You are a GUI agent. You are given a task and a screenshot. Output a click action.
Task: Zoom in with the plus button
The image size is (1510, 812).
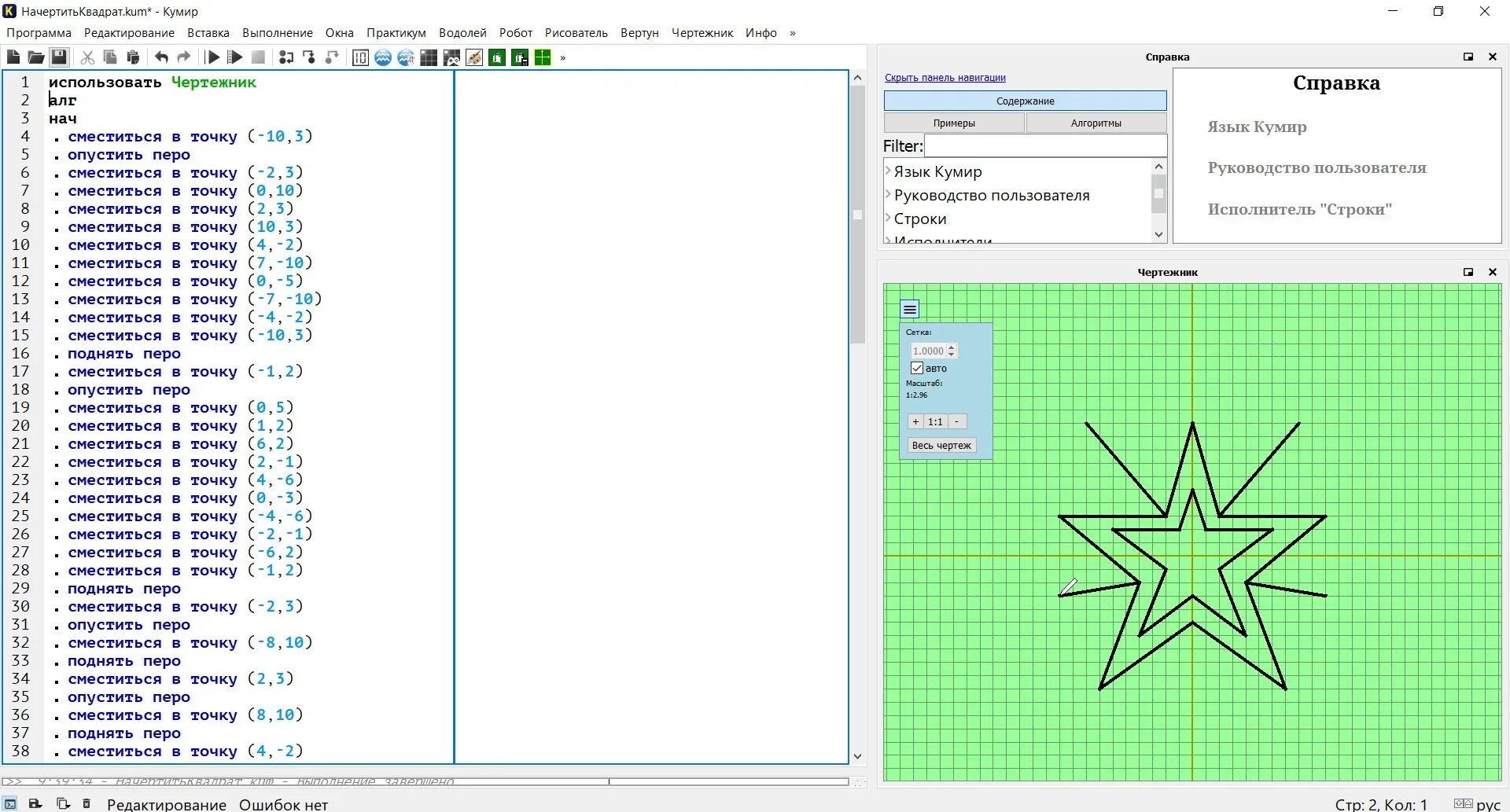click(915, 422)
